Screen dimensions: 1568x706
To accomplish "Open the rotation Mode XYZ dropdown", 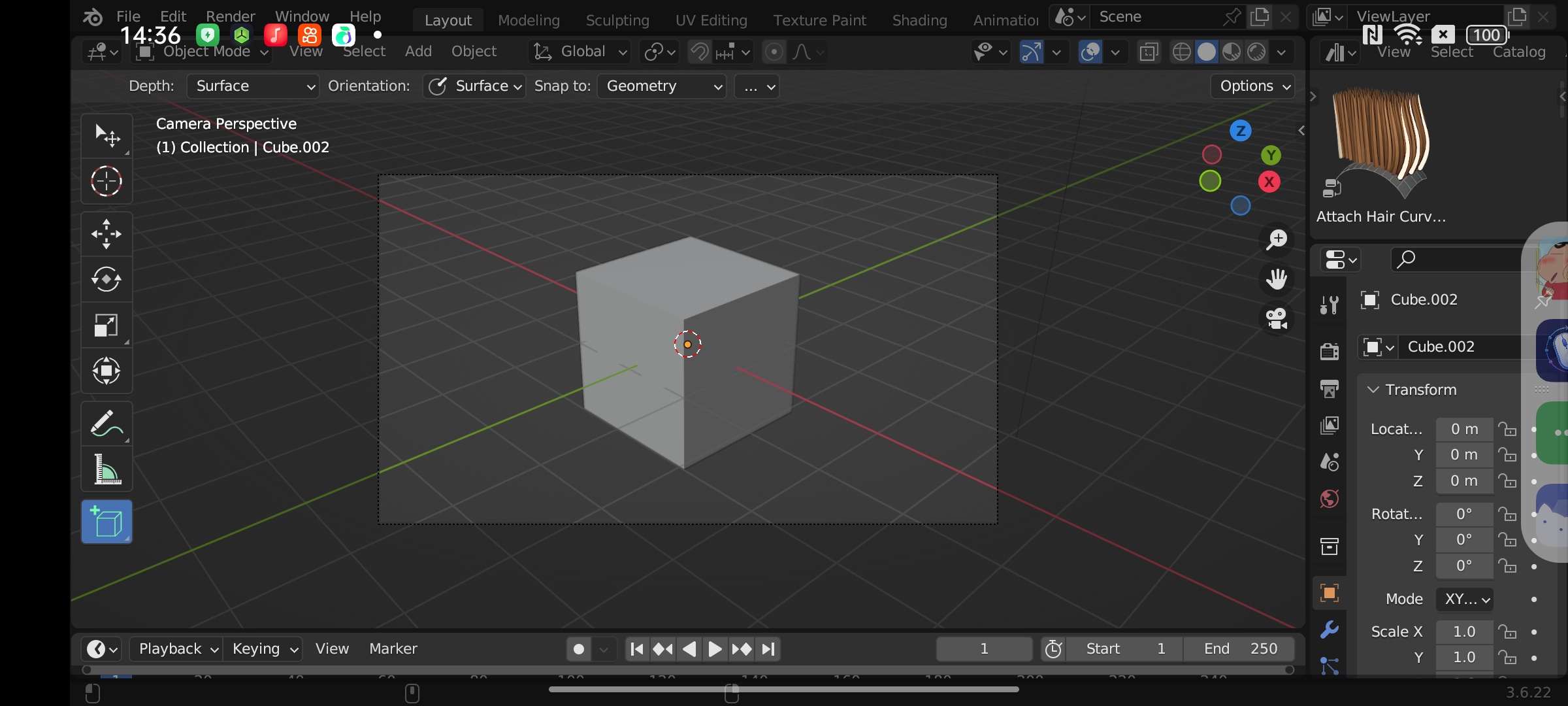I will [1465, 599].
